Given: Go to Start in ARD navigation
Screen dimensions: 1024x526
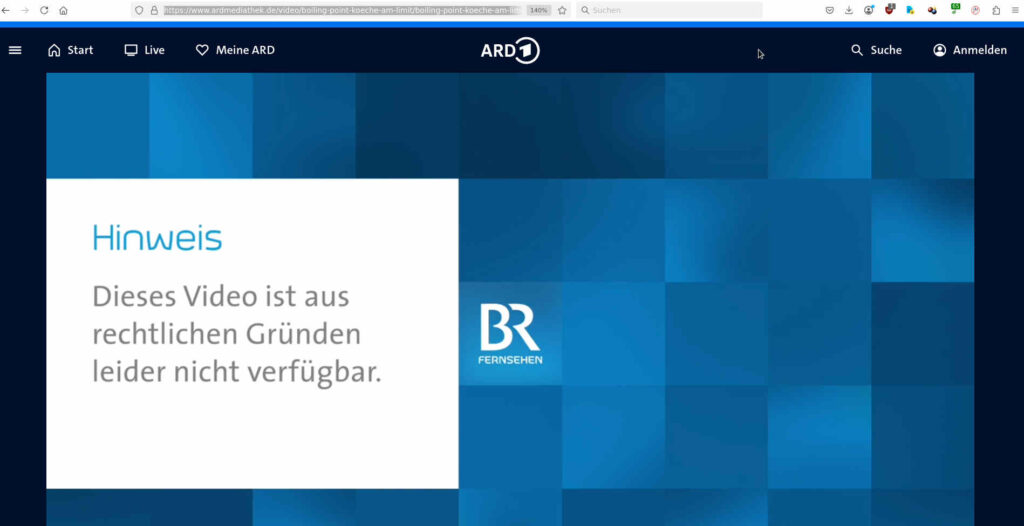Looking at the screenshot, I should (71, 50).
